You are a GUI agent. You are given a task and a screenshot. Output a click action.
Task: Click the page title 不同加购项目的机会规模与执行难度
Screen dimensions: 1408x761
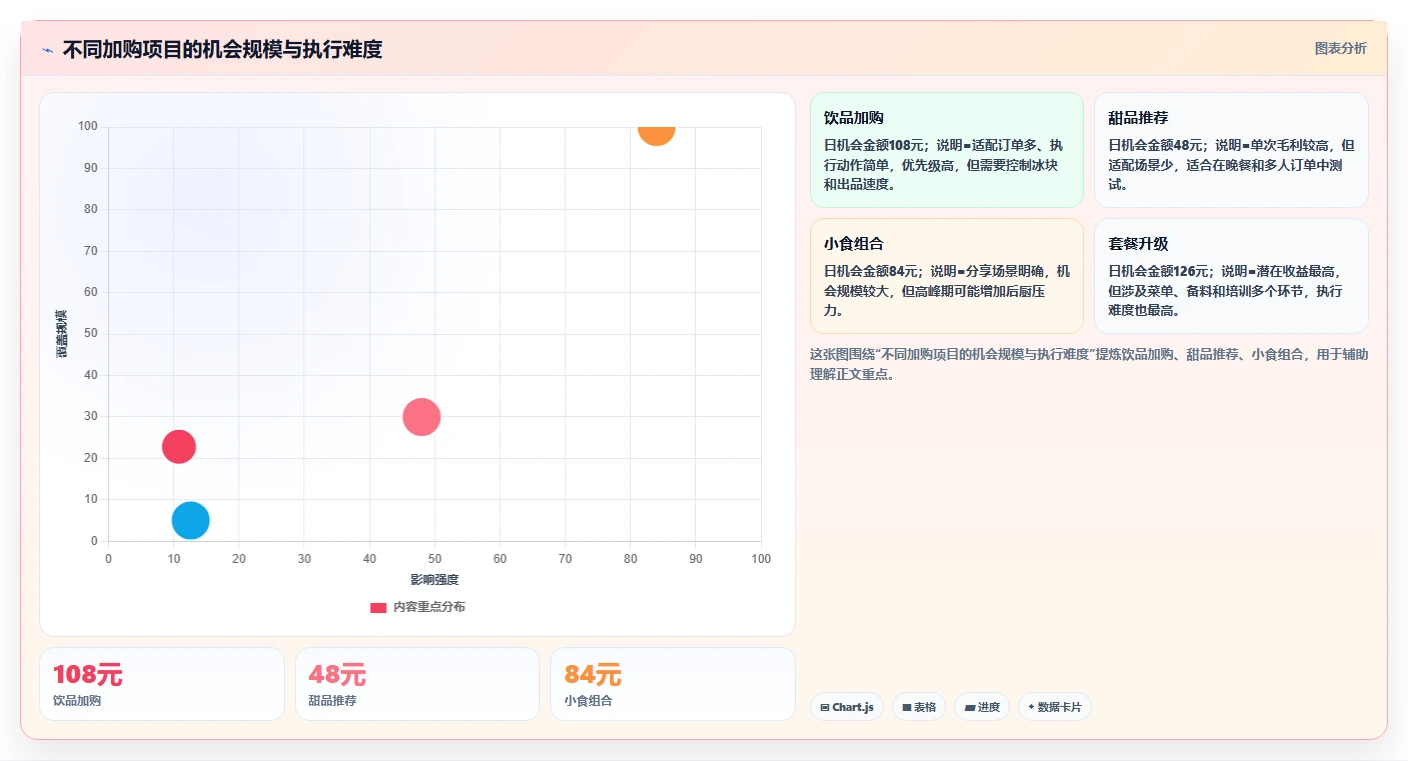[x=222, y=49]
